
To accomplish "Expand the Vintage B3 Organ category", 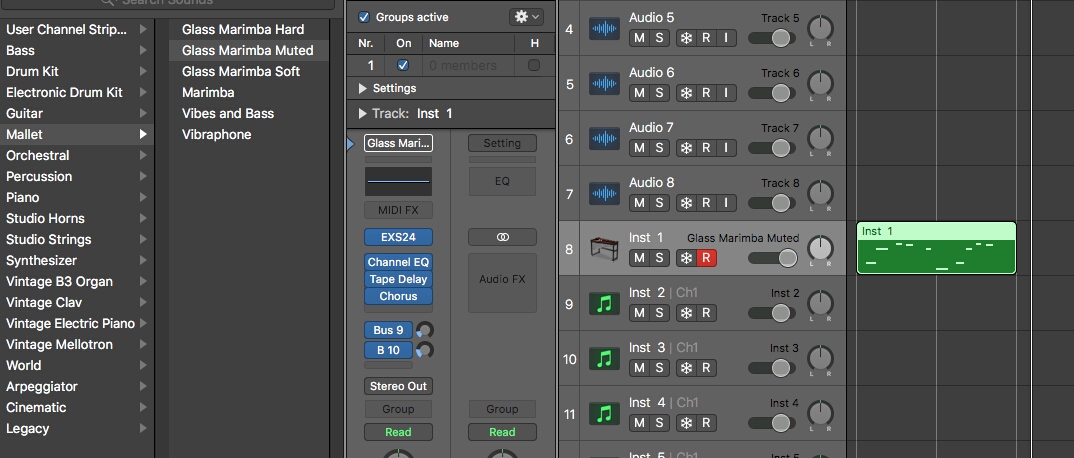I will [x=143, y=281].
